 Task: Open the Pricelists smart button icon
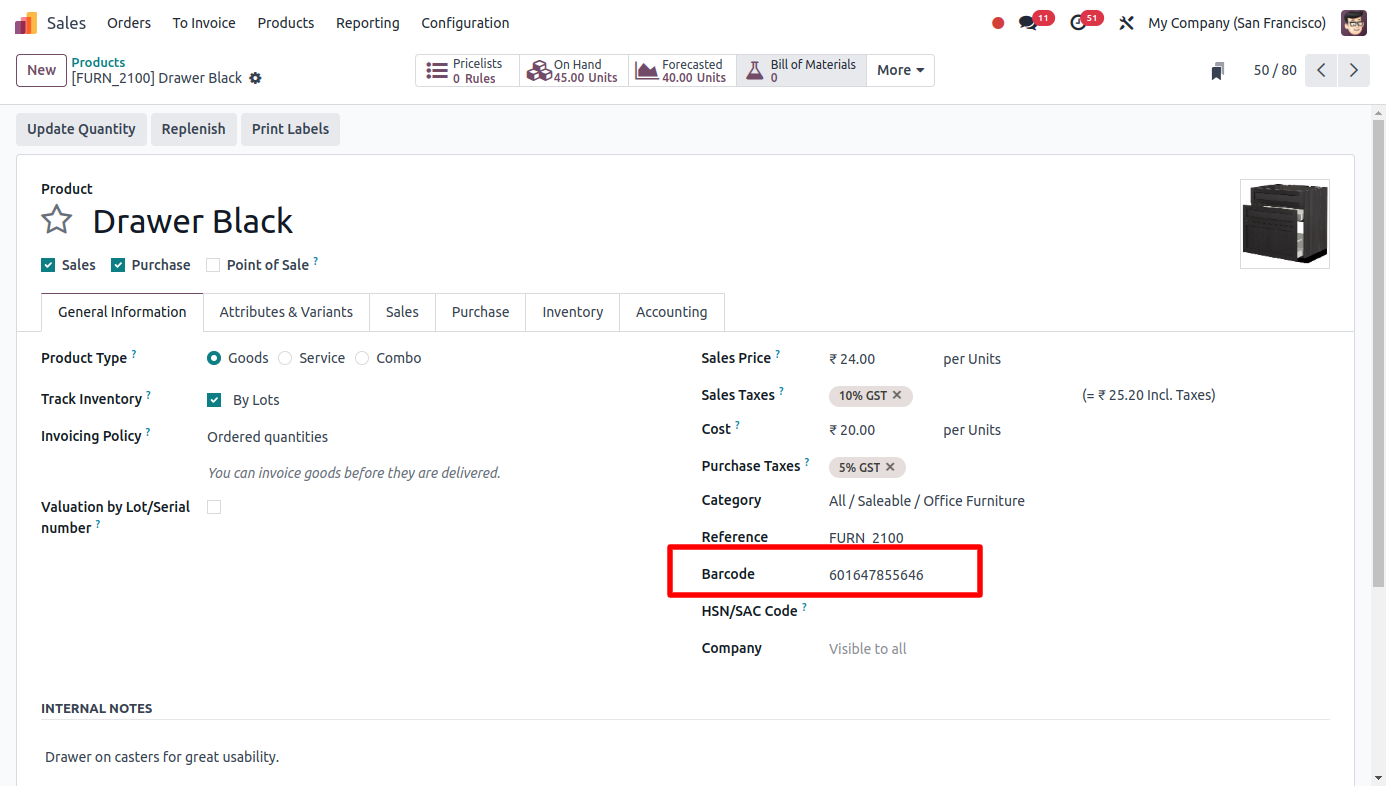436,70
